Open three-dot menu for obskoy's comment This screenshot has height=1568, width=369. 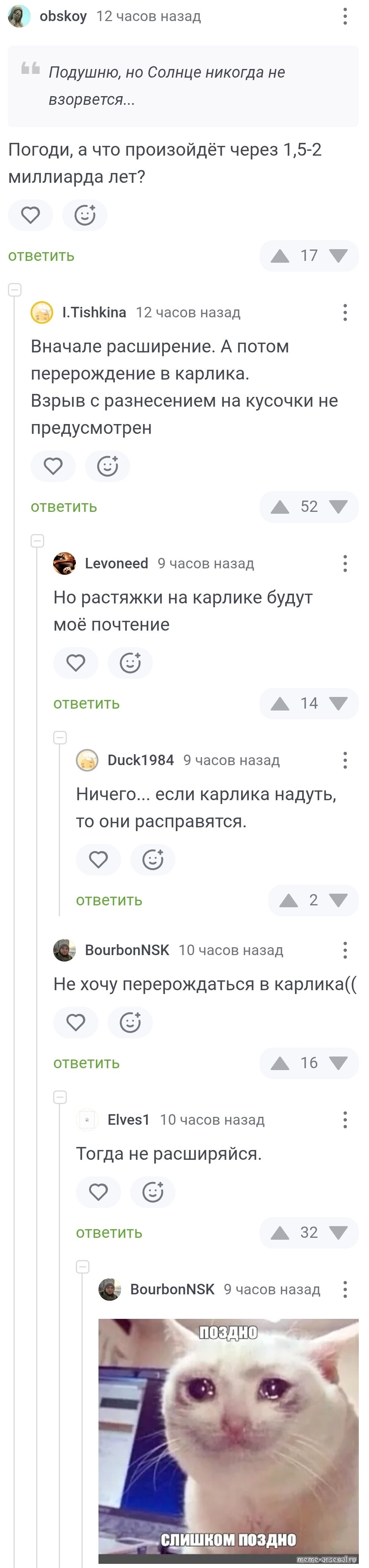click(x=344, y=17)
